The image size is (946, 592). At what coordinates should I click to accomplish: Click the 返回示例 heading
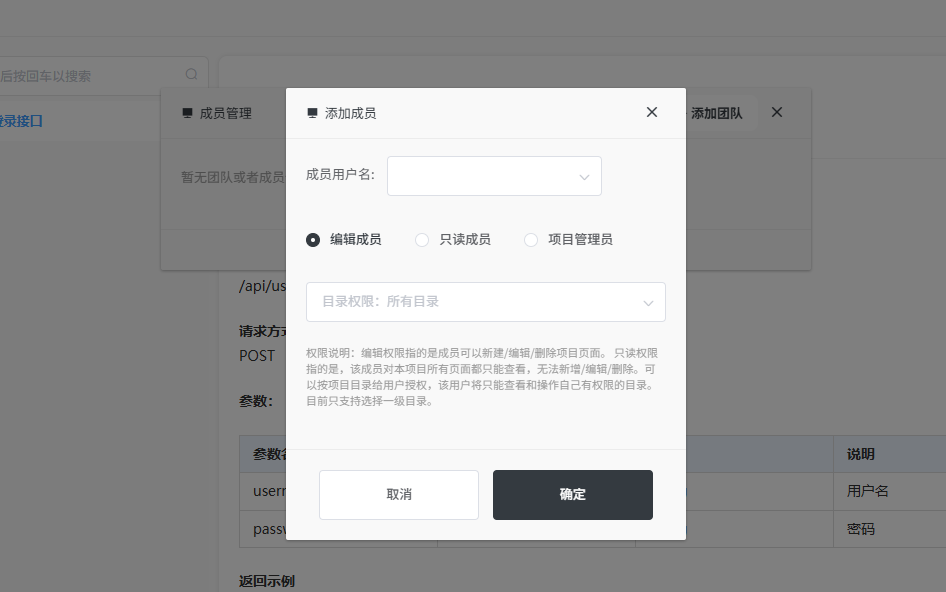[267, 581]
